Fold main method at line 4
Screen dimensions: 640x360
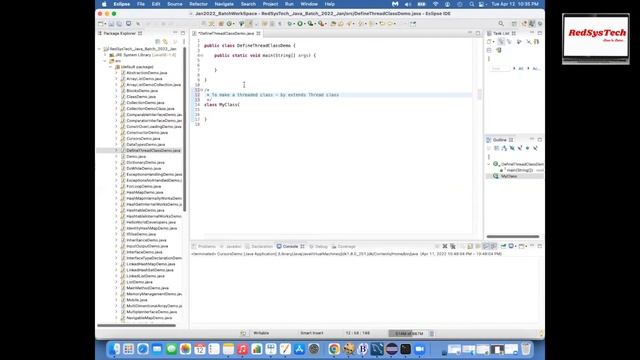[202, 56]
